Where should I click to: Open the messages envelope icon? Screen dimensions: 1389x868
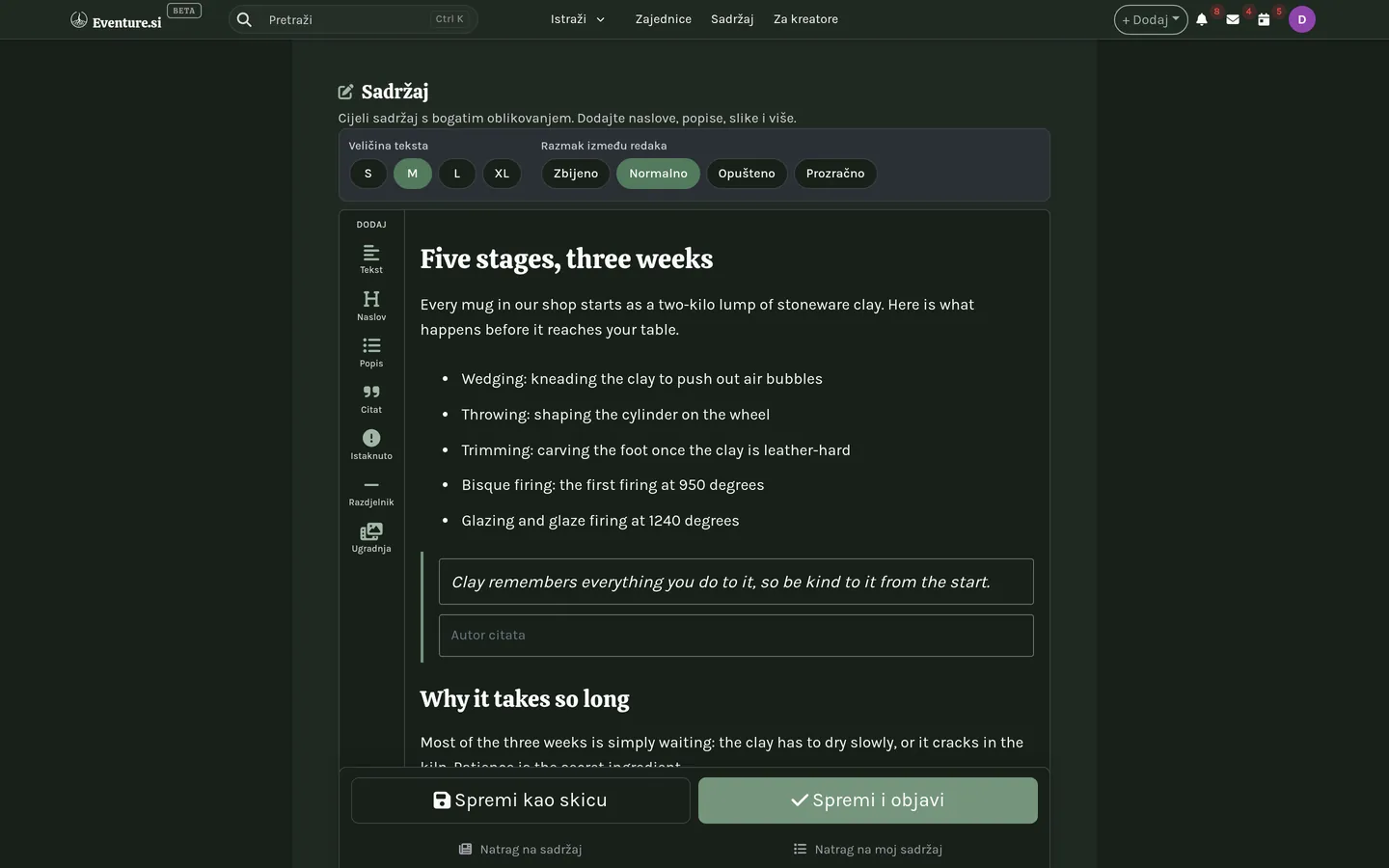pos(1233,19)
